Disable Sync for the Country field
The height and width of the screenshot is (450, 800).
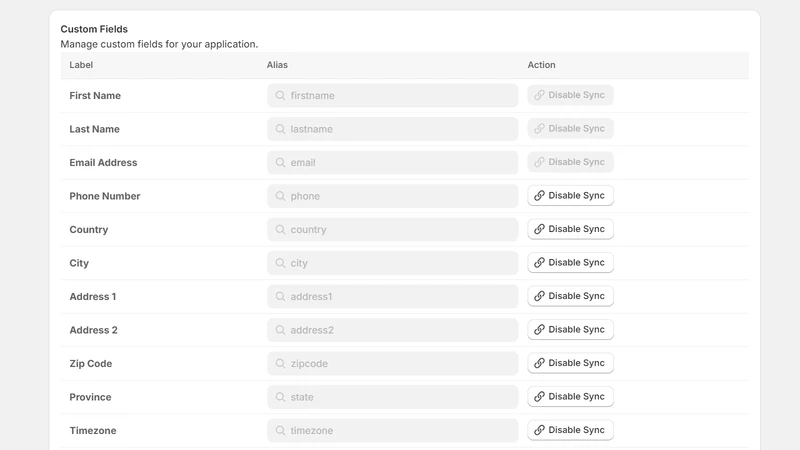point(570,229)
